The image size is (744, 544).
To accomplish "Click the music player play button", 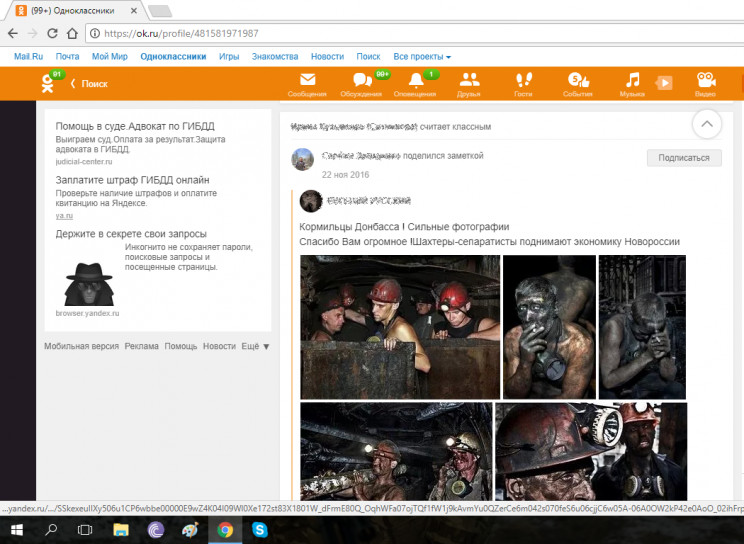I will coord(664,83).
